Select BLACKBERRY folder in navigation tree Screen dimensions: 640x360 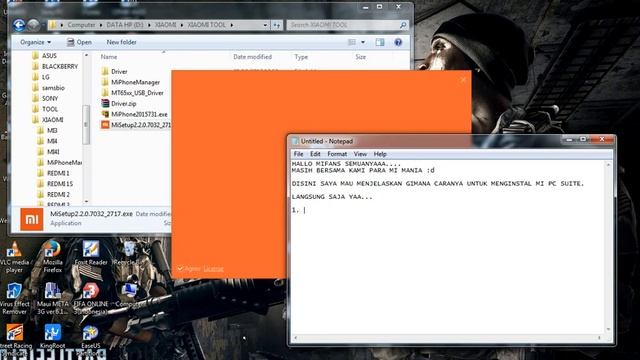tap(55, 66)
